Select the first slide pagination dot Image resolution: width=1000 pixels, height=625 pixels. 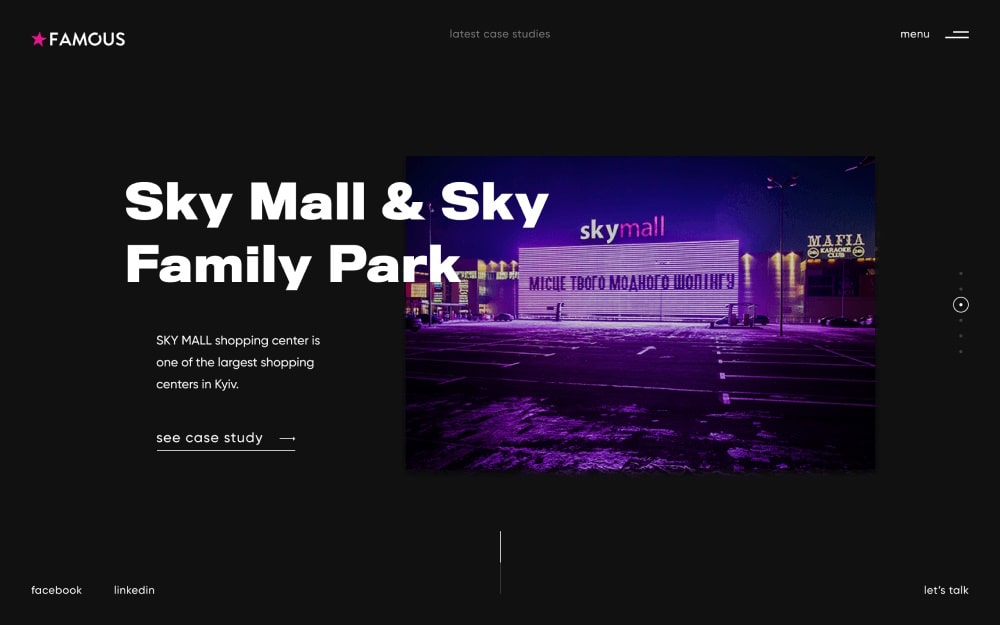pyautogui.click(x=961, y=273)
